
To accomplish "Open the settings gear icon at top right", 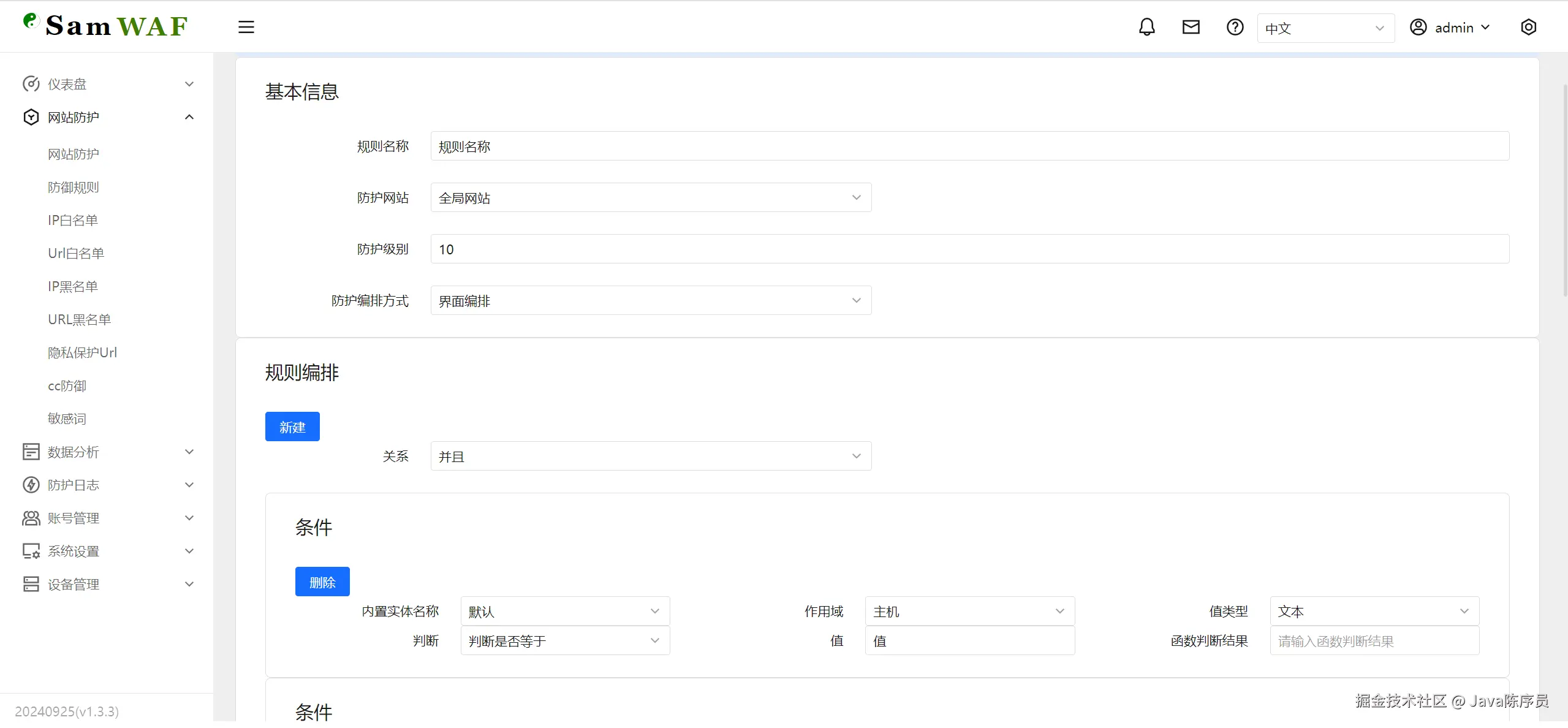I will click(x=1528, y=27).
